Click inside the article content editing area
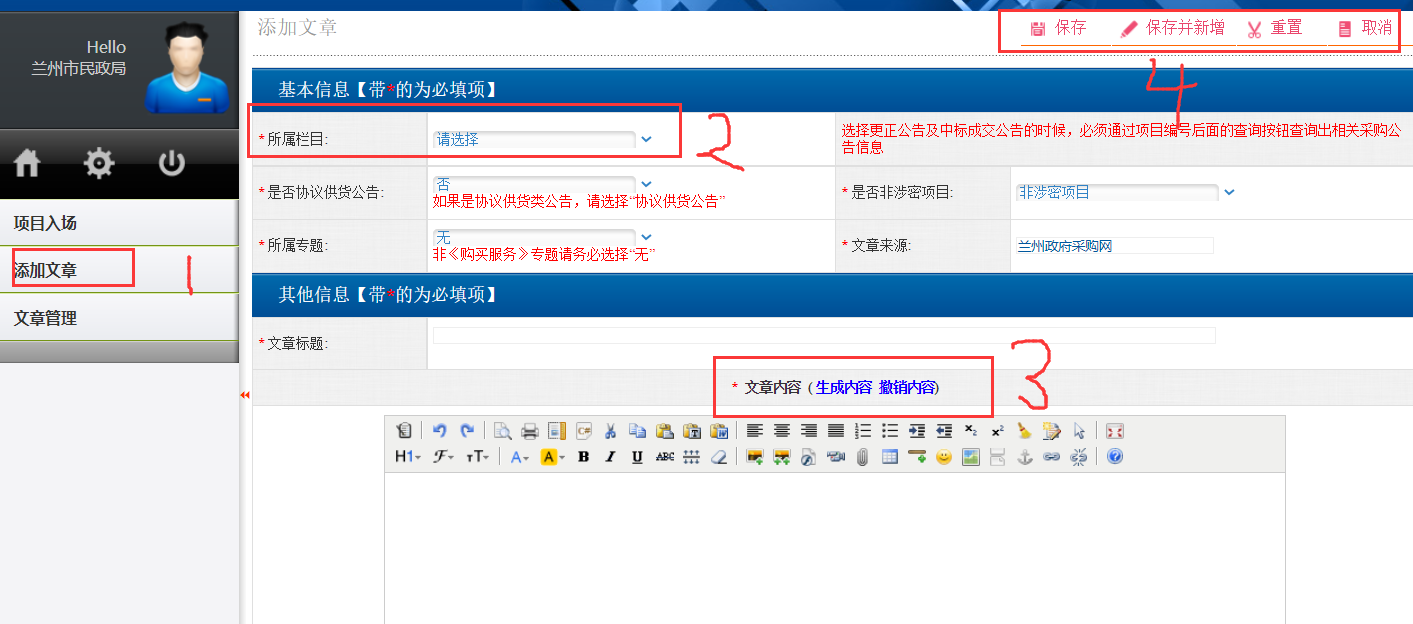Viewport: 1413px width, 624px height. (x=834, y=548)
